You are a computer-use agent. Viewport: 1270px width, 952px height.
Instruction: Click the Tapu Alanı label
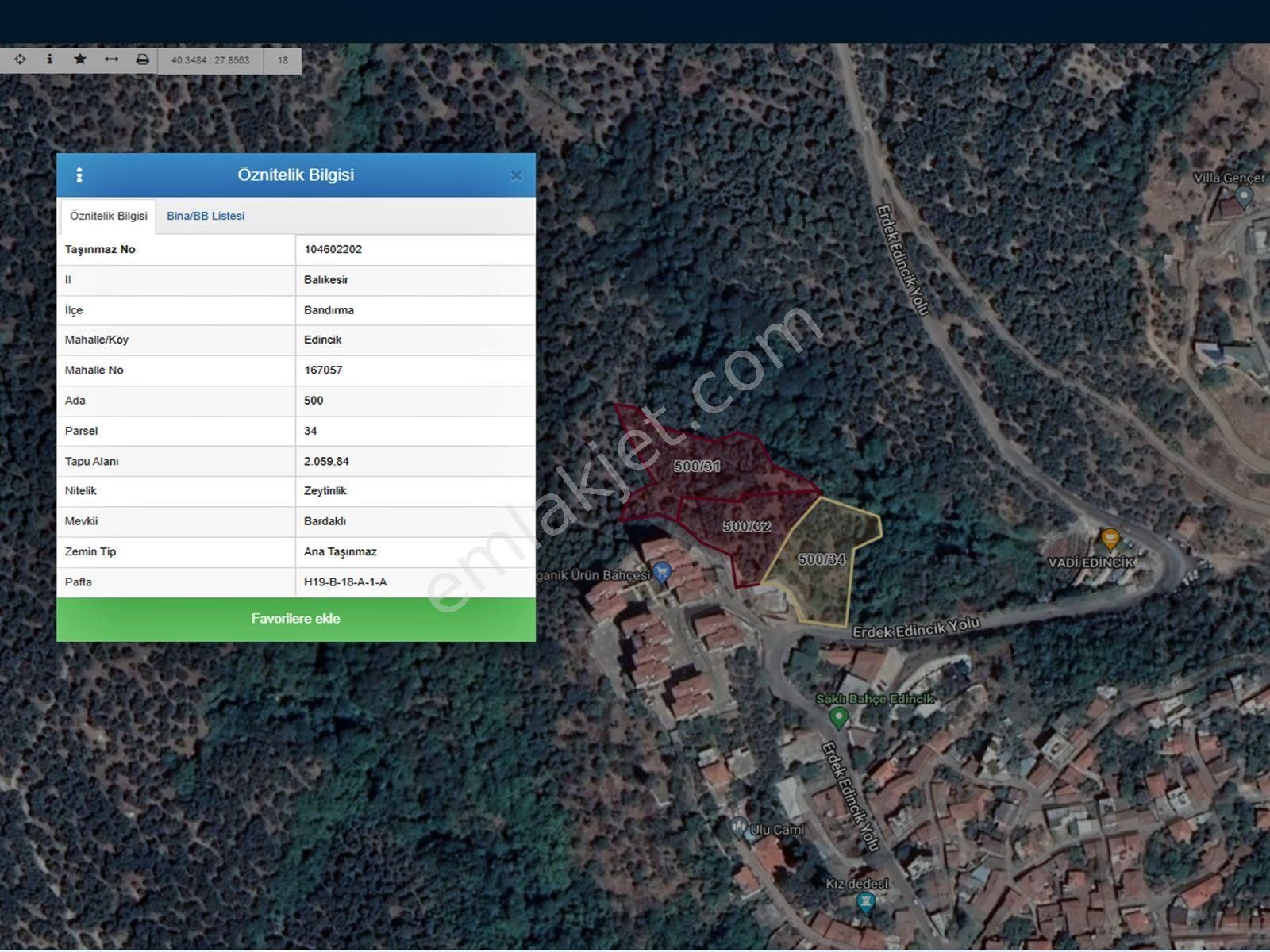[92, 461]
